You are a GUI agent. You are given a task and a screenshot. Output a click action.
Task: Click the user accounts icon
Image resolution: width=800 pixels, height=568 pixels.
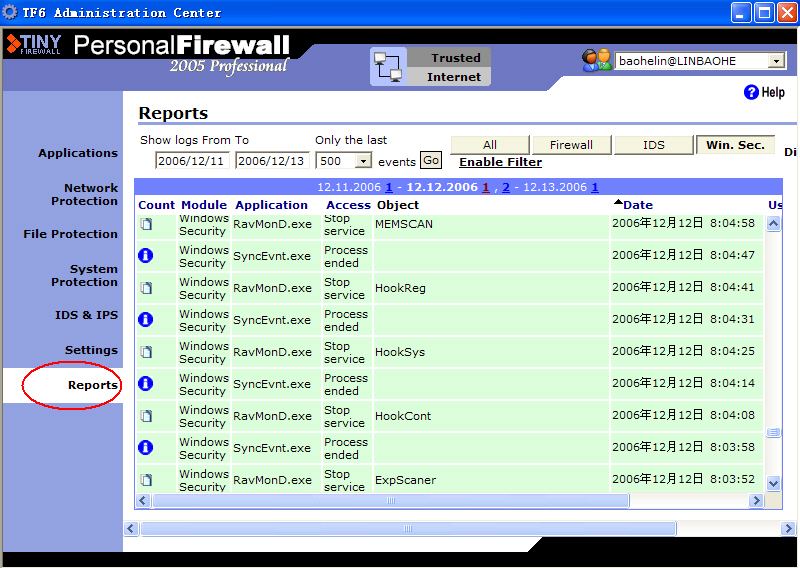596,60
